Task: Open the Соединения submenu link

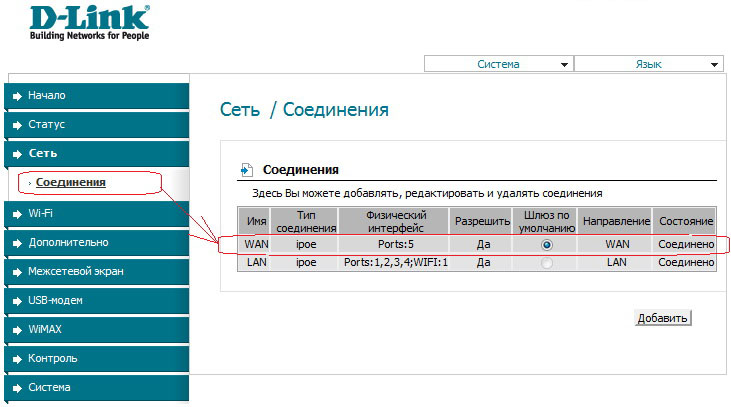Action: pos(71,182)
